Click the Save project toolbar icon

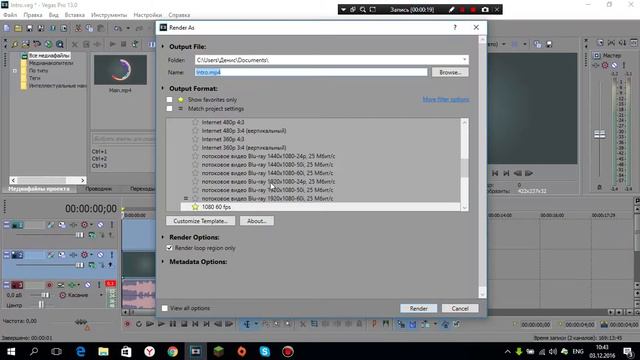(29, 28)
